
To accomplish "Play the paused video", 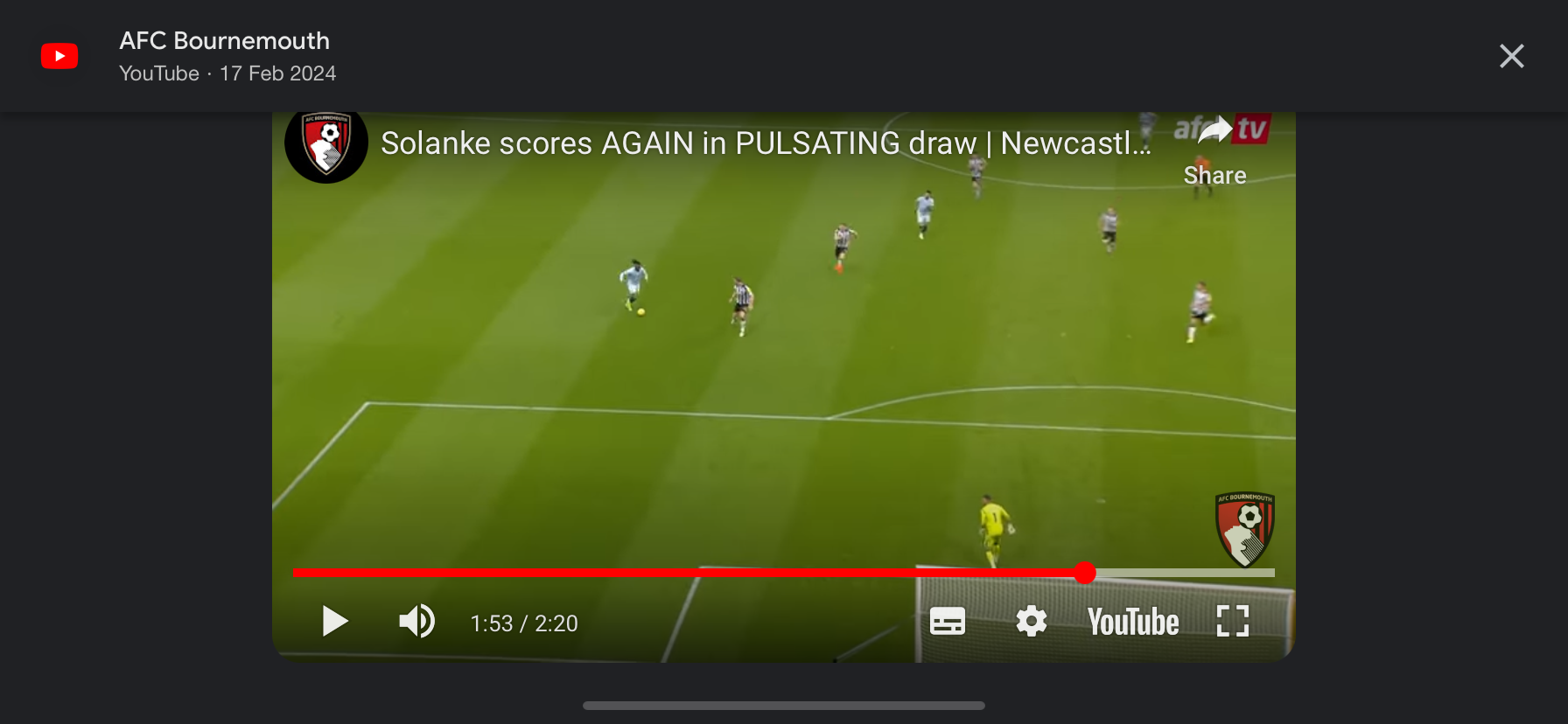I will pyautogui.click(x=335, y=622).
